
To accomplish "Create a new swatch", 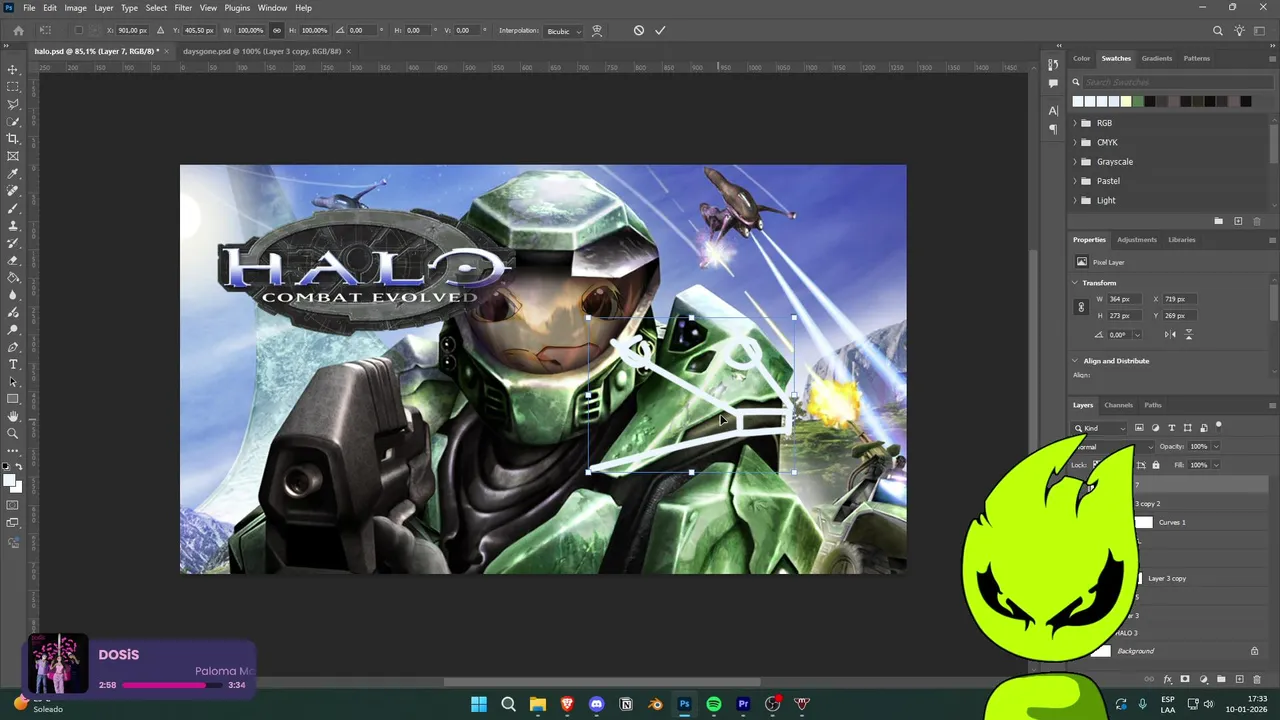I will point(1238,221).
